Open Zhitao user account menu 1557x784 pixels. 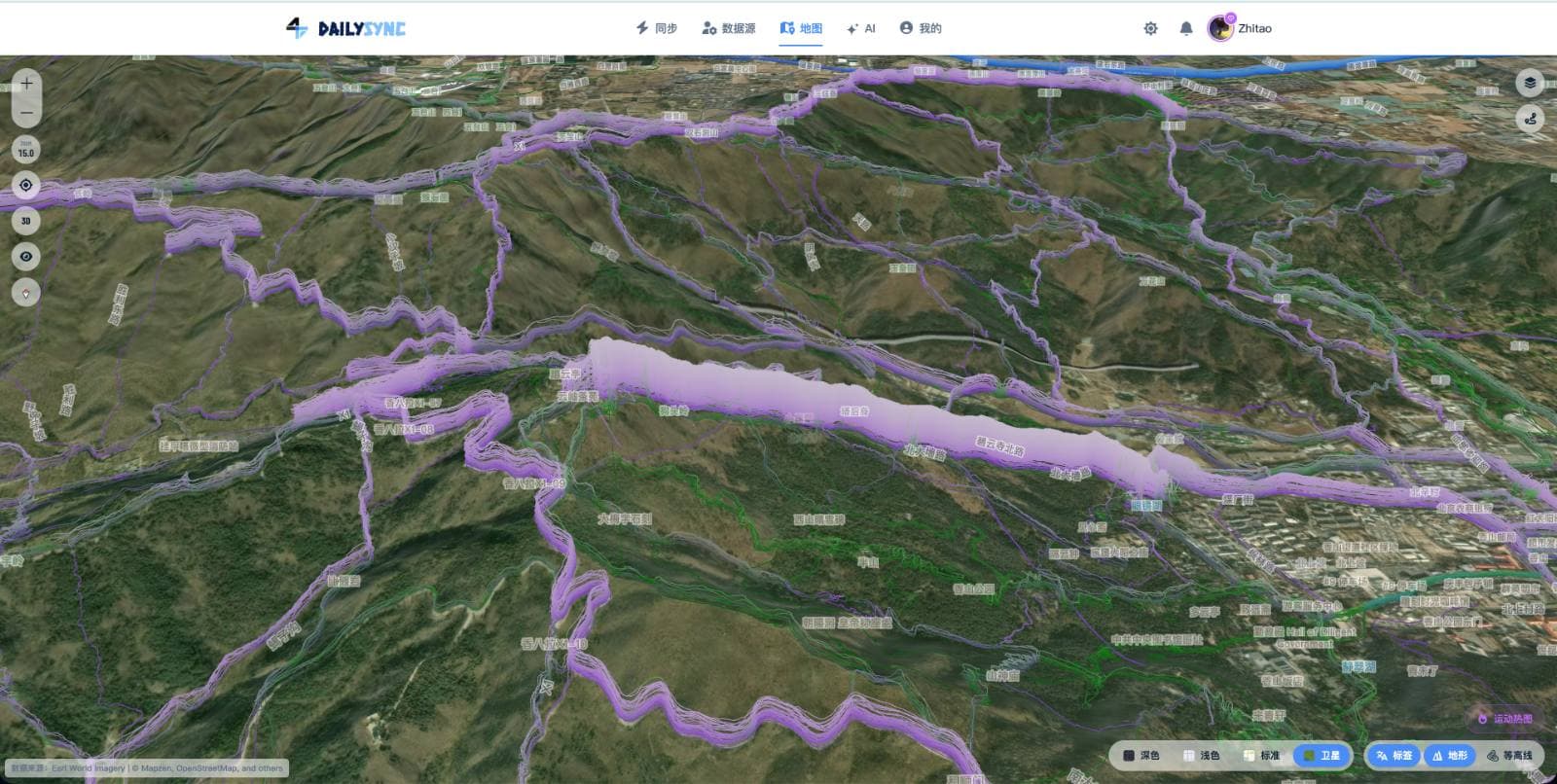click(1240, 28)
